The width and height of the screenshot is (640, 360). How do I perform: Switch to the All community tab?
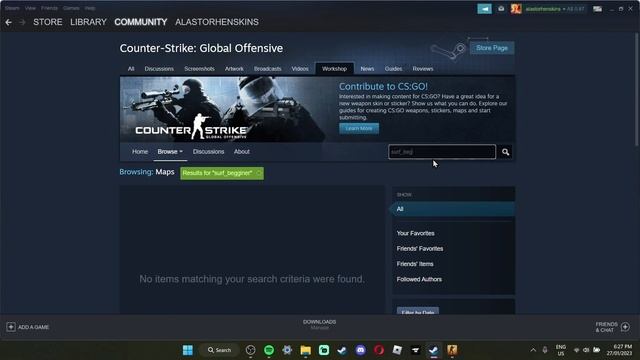click(x=131, y=69)
